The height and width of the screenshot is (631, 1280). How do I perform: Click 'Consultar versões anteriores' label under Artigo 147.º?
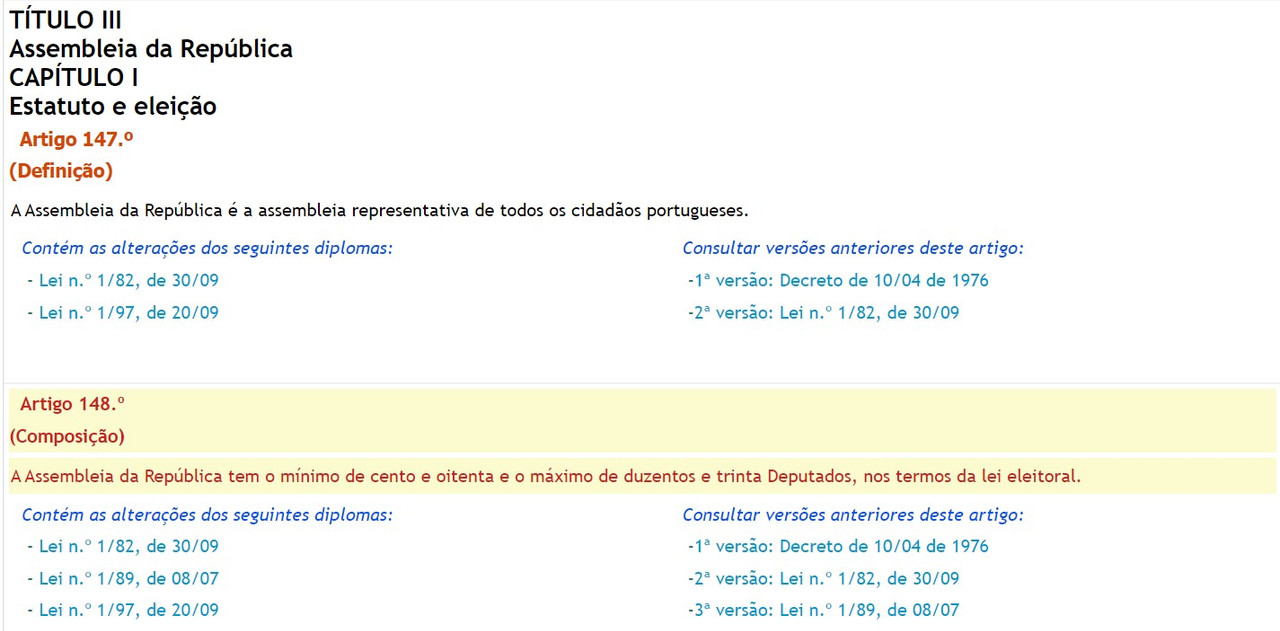pyautogui.click(x=853, y=248)
